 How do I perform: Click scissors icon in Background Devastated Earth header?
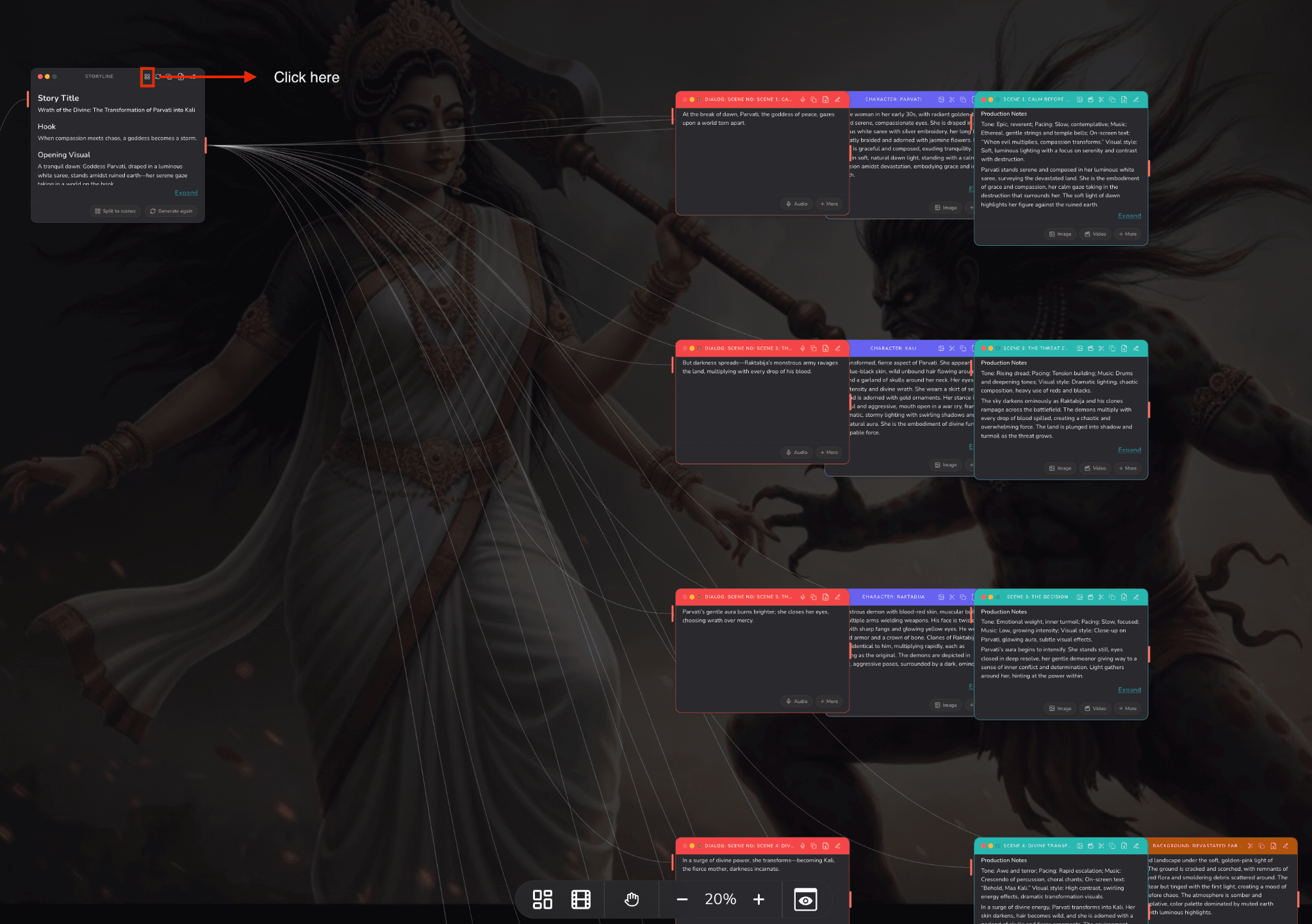[x=1250, y=846]
